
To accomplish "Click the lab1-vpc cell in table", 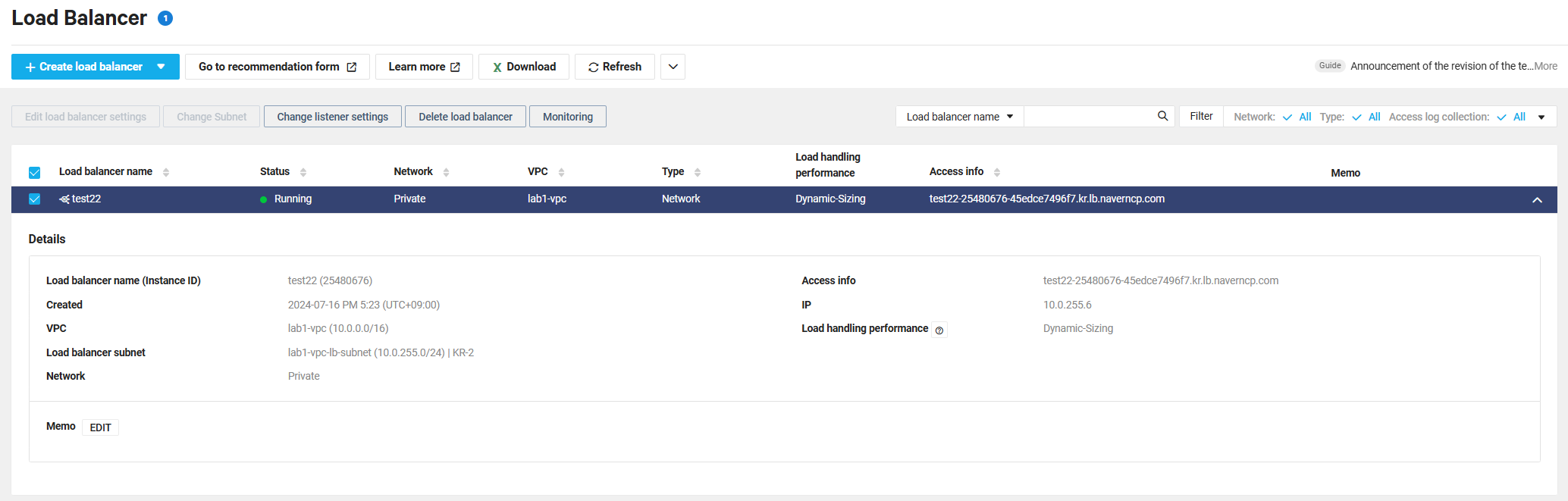I will pos(547,199).
